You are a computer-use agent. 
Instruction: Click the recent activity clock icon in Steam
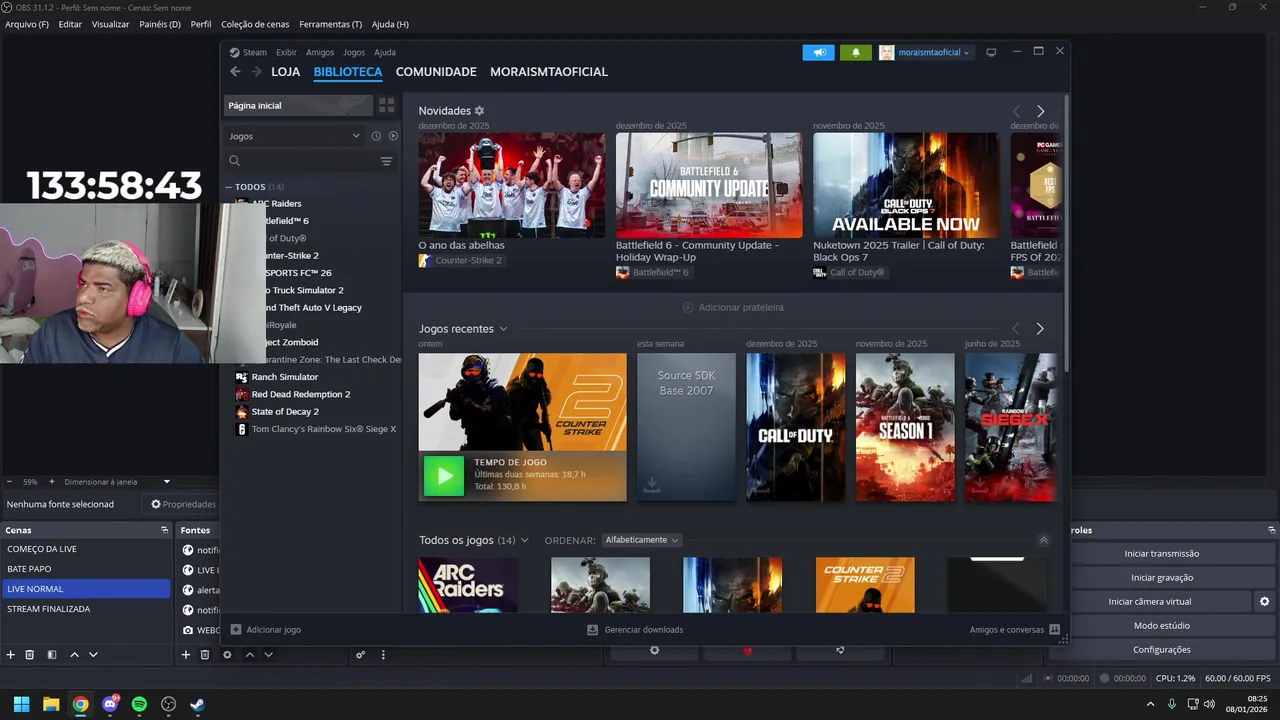tap(376, 136)
